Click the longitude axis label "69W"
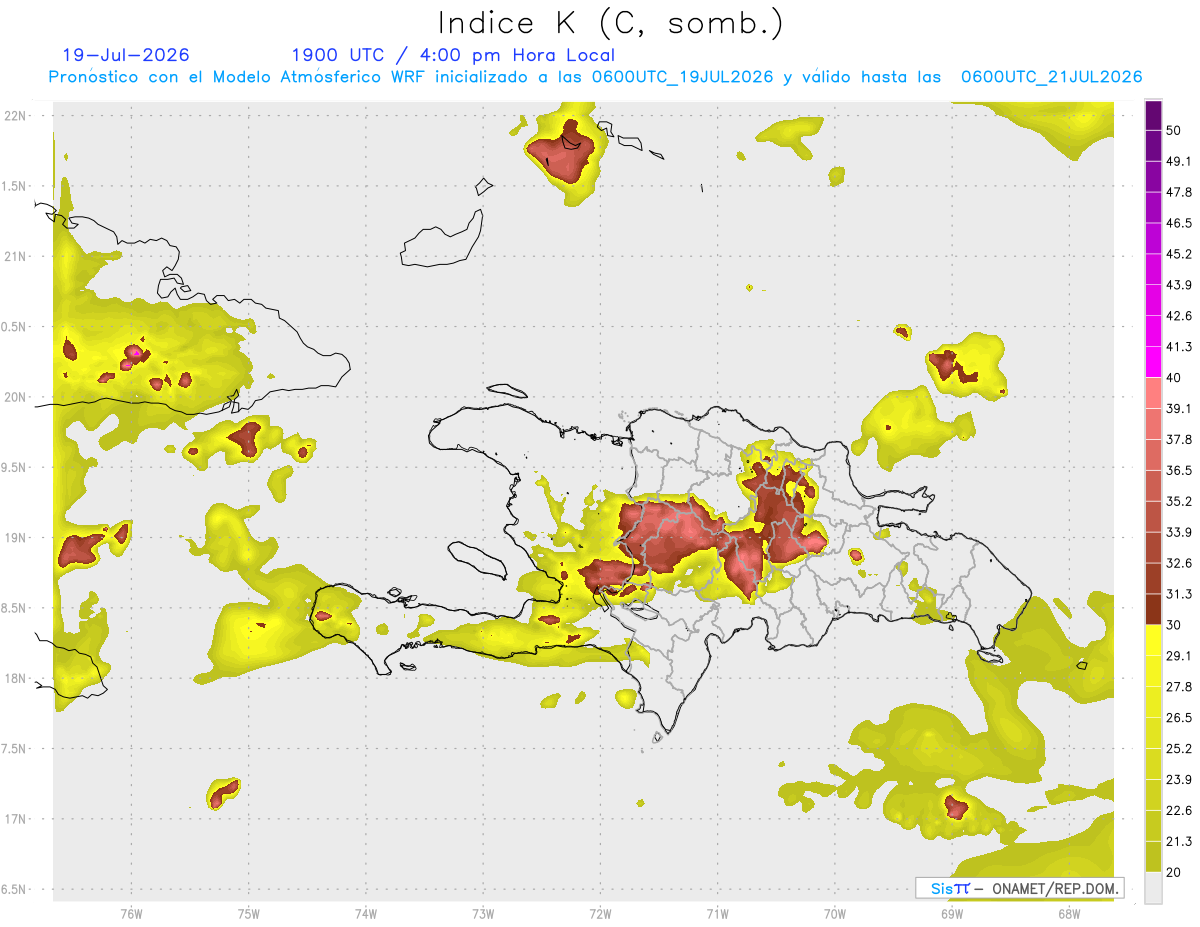This screenshot has width=1200, height=927. pos(952,915)
